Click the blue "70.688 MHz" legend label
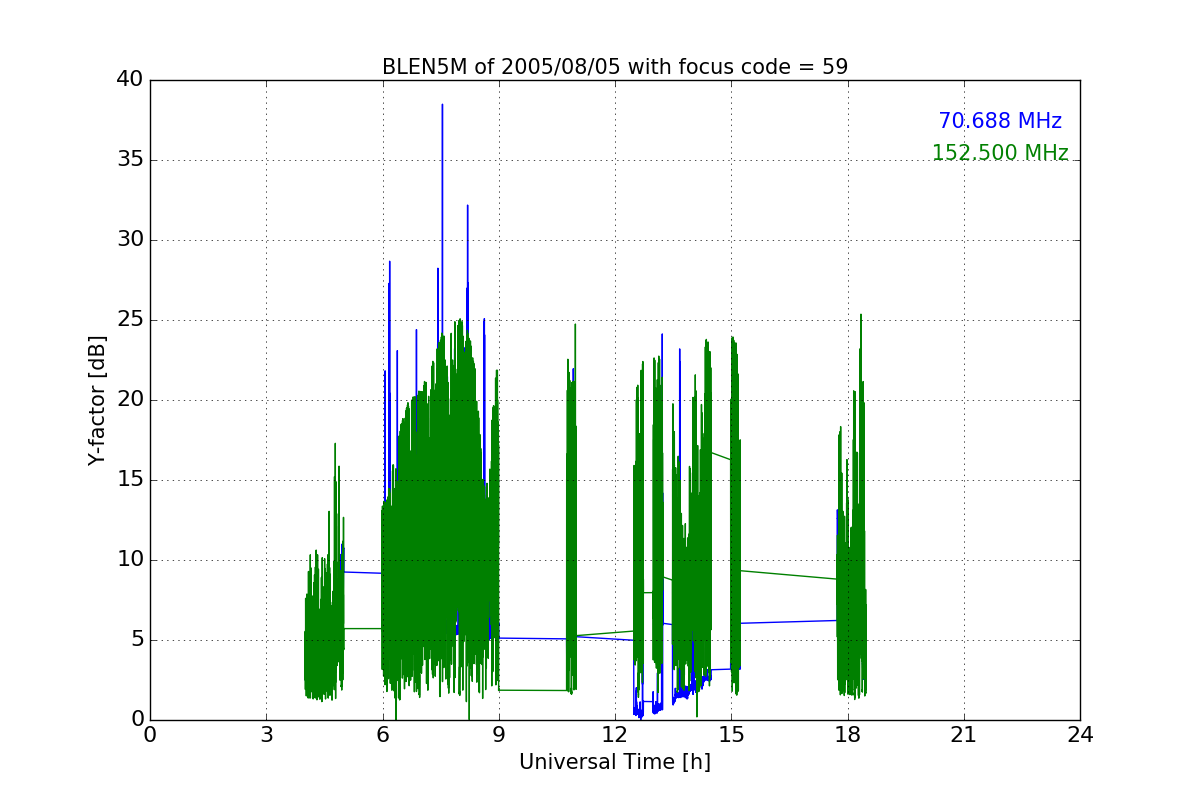Viewport: 1200px width, 800px height. point(1000,121)
